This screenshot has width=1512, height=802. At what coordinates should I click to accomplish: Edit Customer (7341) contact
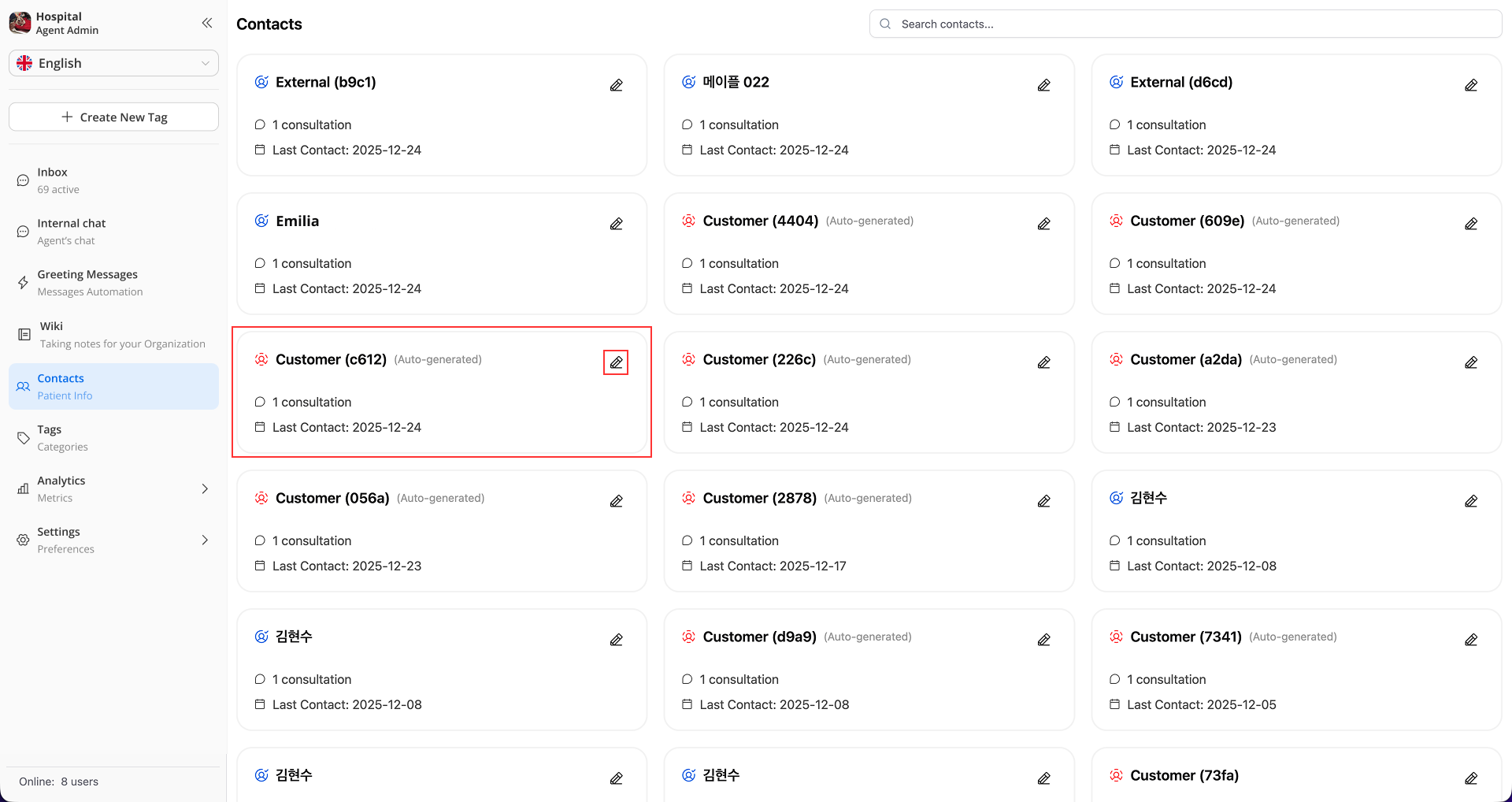click(x=1470, y=640)
